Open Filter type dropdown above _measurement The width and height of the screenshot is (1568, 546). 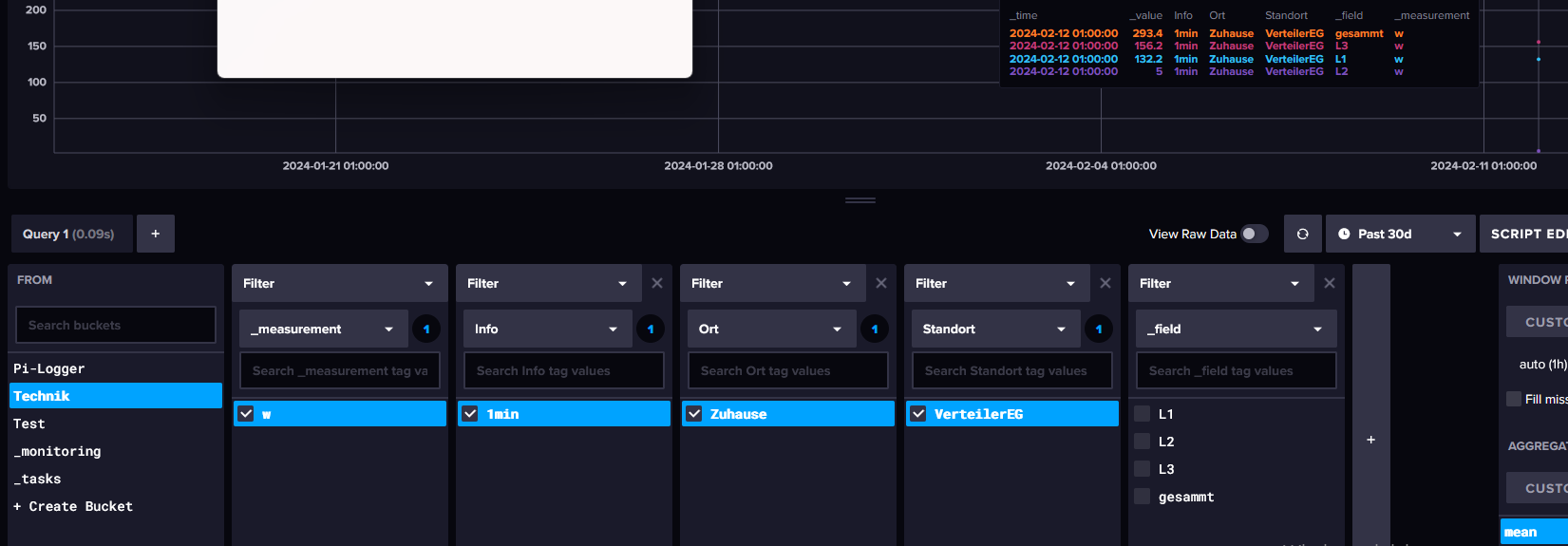(x=339, y=283)
